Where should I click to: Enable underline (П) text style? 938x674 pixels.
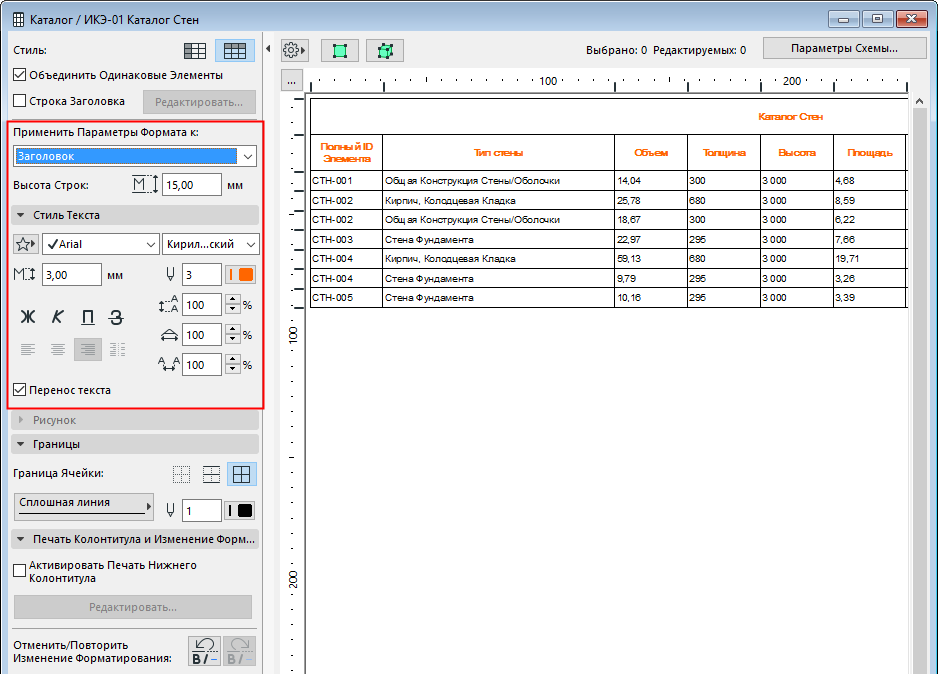click(x=88, y=317)
